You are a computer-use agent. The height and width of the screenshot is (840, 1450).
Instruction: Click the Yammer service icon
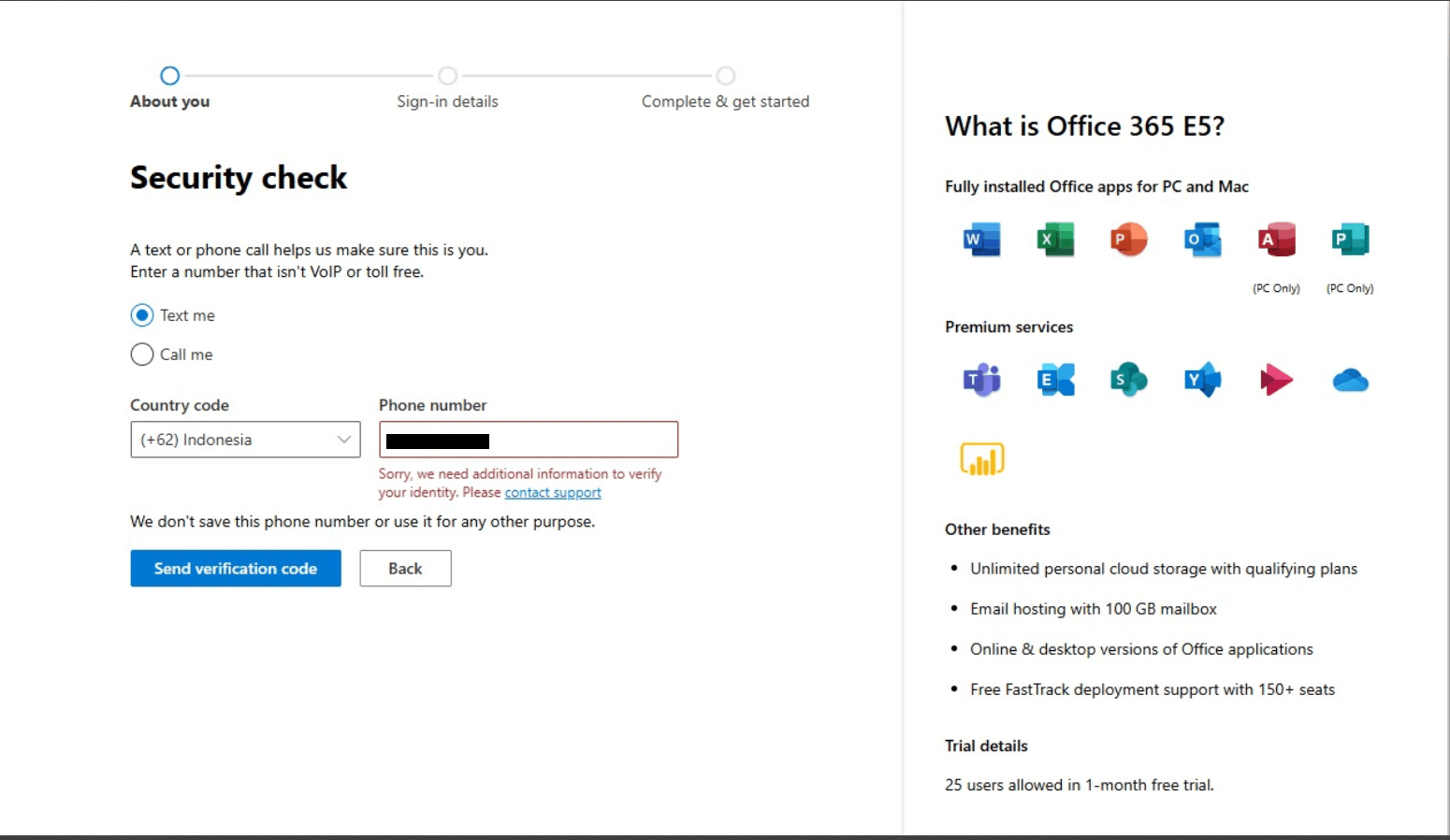1203,380
